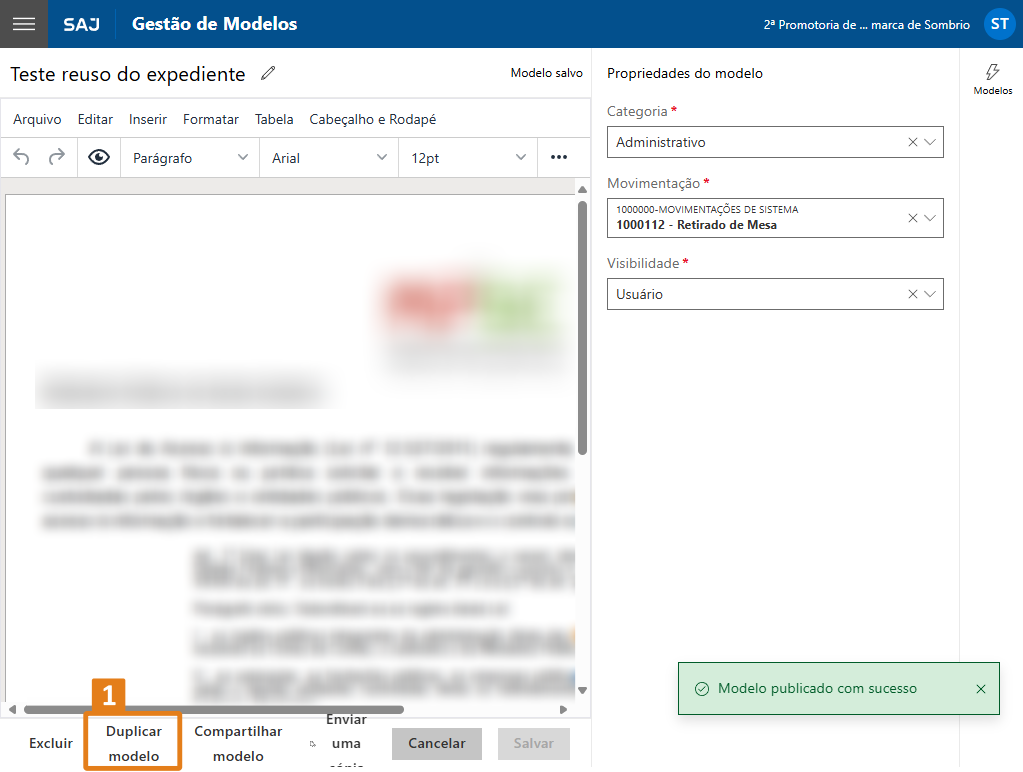This screenshot has width=1023, height=772.
Task: Click the Duplicar modelo button
Action: 134,744
